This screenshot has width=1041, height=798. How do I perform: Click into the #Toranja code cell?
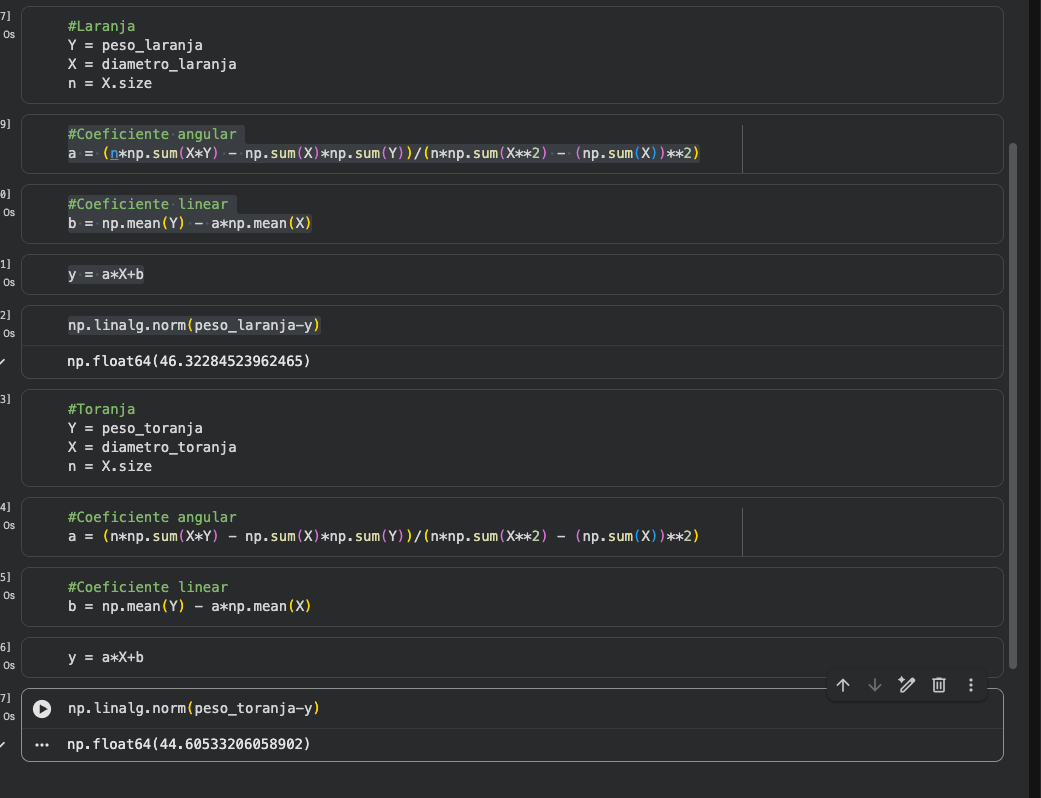pos(400,438)
